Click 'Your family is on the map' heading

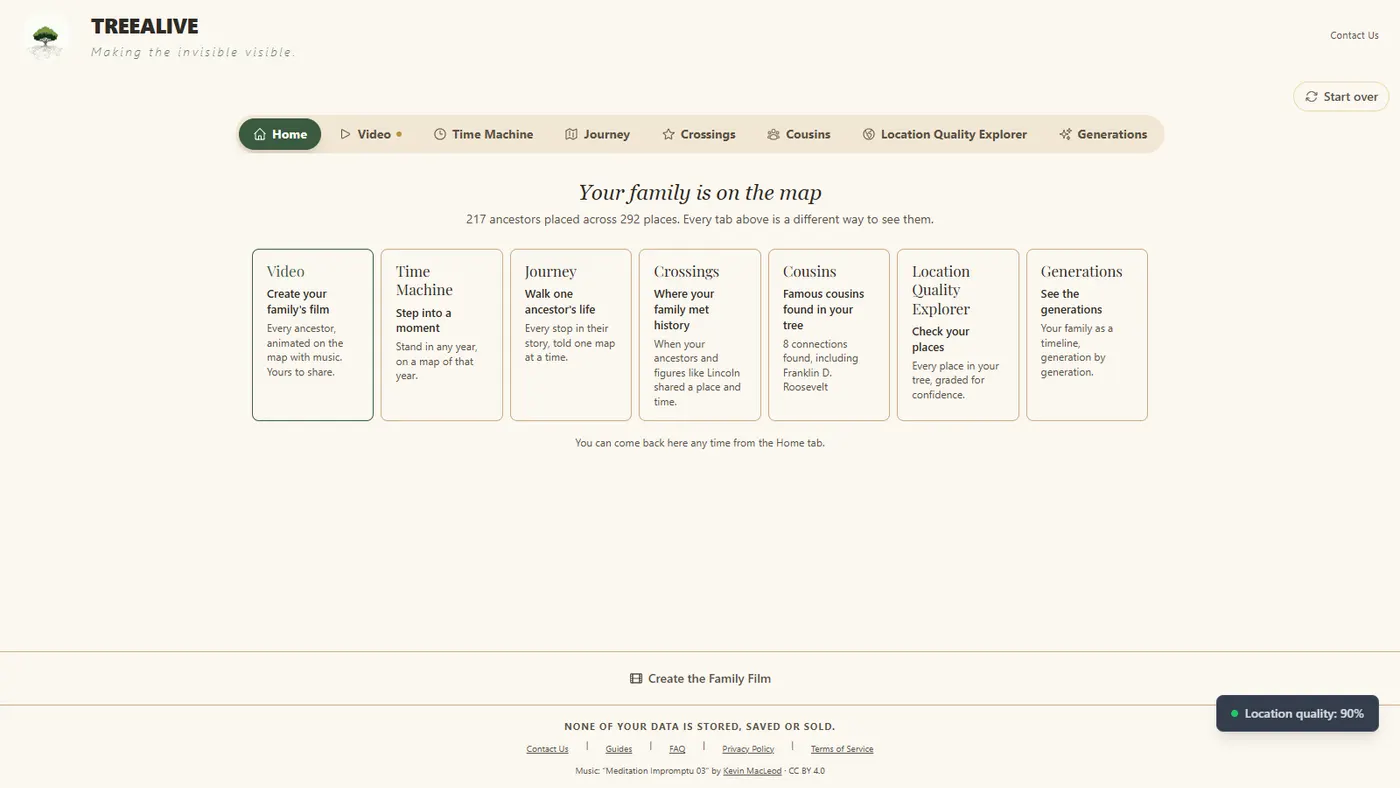coord(700,192)
